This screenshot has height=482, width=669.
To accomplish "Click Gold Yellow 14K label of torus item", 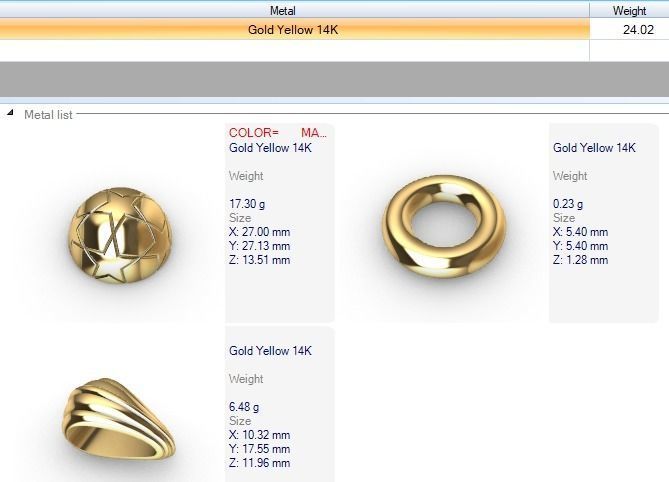I will [x=594, y=148].
